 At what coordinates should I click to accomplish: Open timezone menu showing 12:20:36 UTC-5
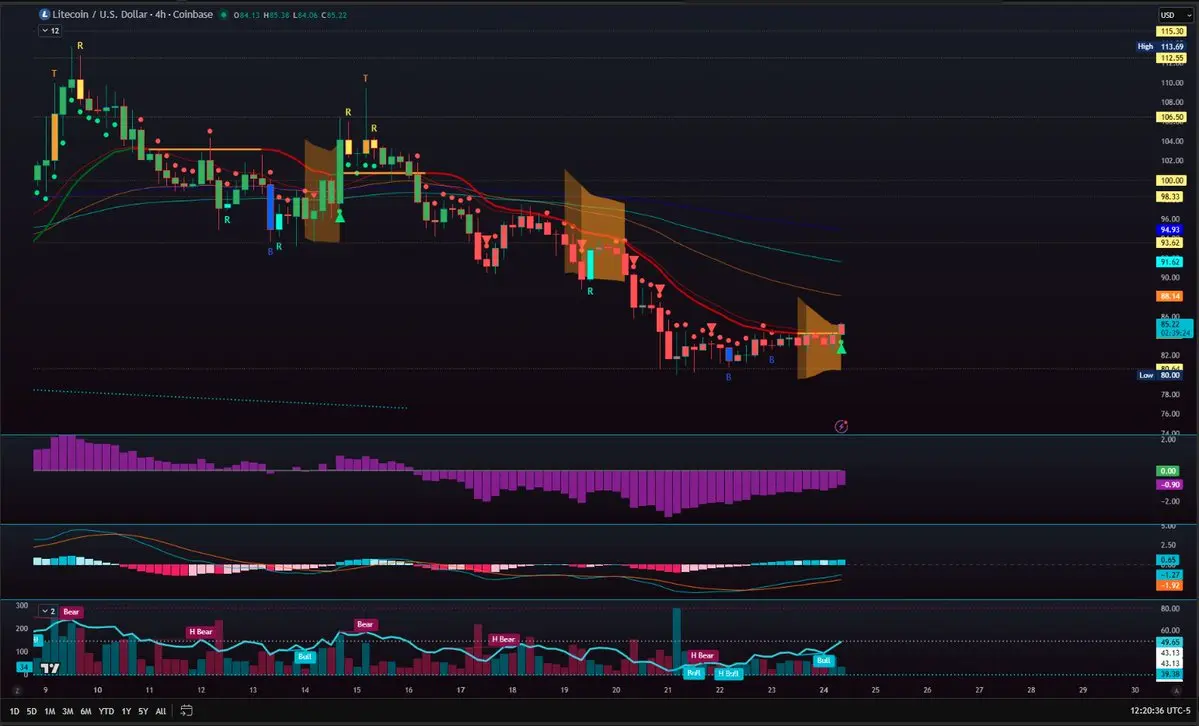[x=1160, y=711]
